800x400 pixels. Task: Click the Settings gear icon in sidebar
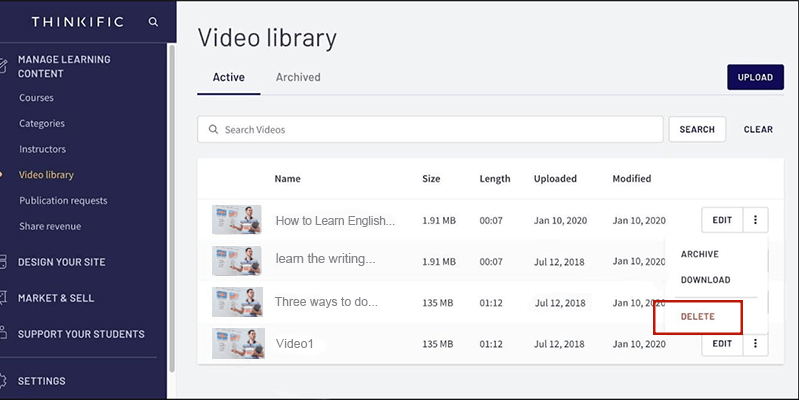3,381
